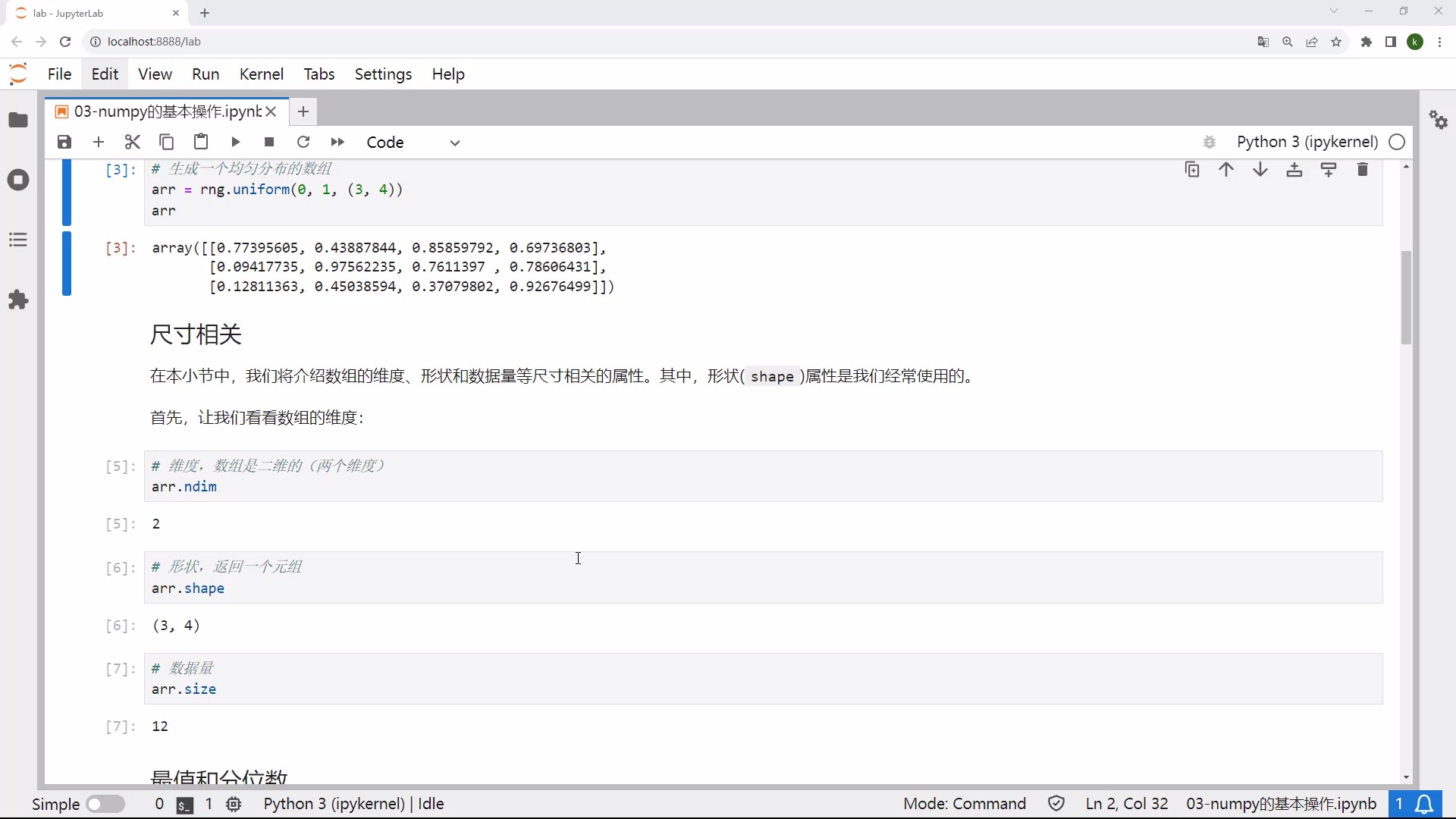Open the table of contents sidebar
This screenshot has width=1456, height=819.
pyautogui.click(x=18, y=240)
